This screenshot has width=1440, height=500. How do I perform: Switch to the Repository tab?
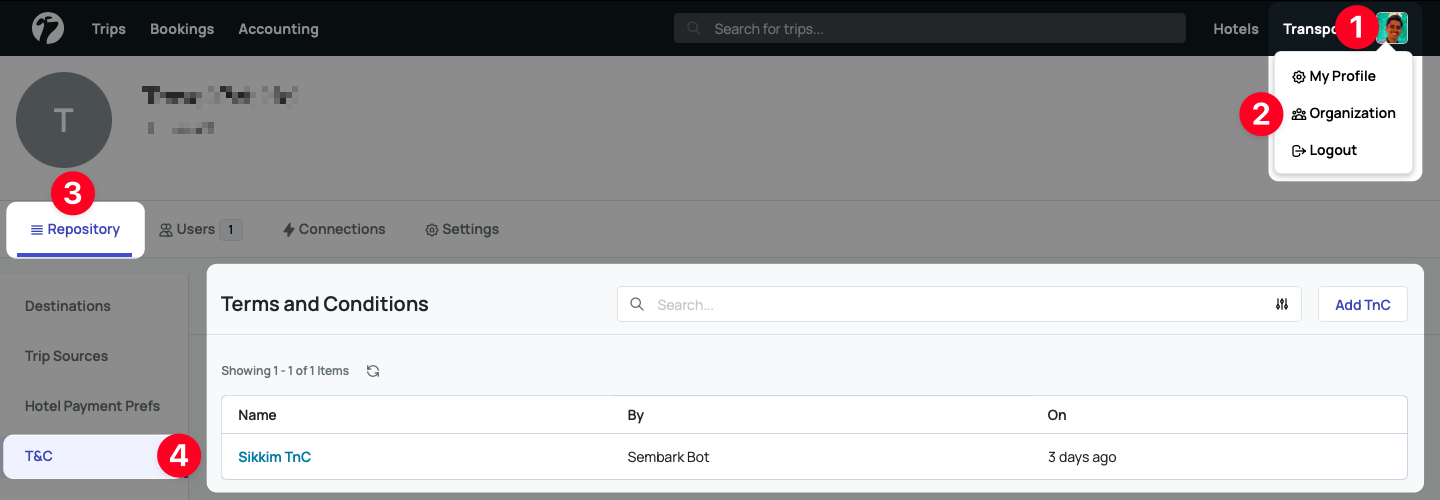click(75, 229)
